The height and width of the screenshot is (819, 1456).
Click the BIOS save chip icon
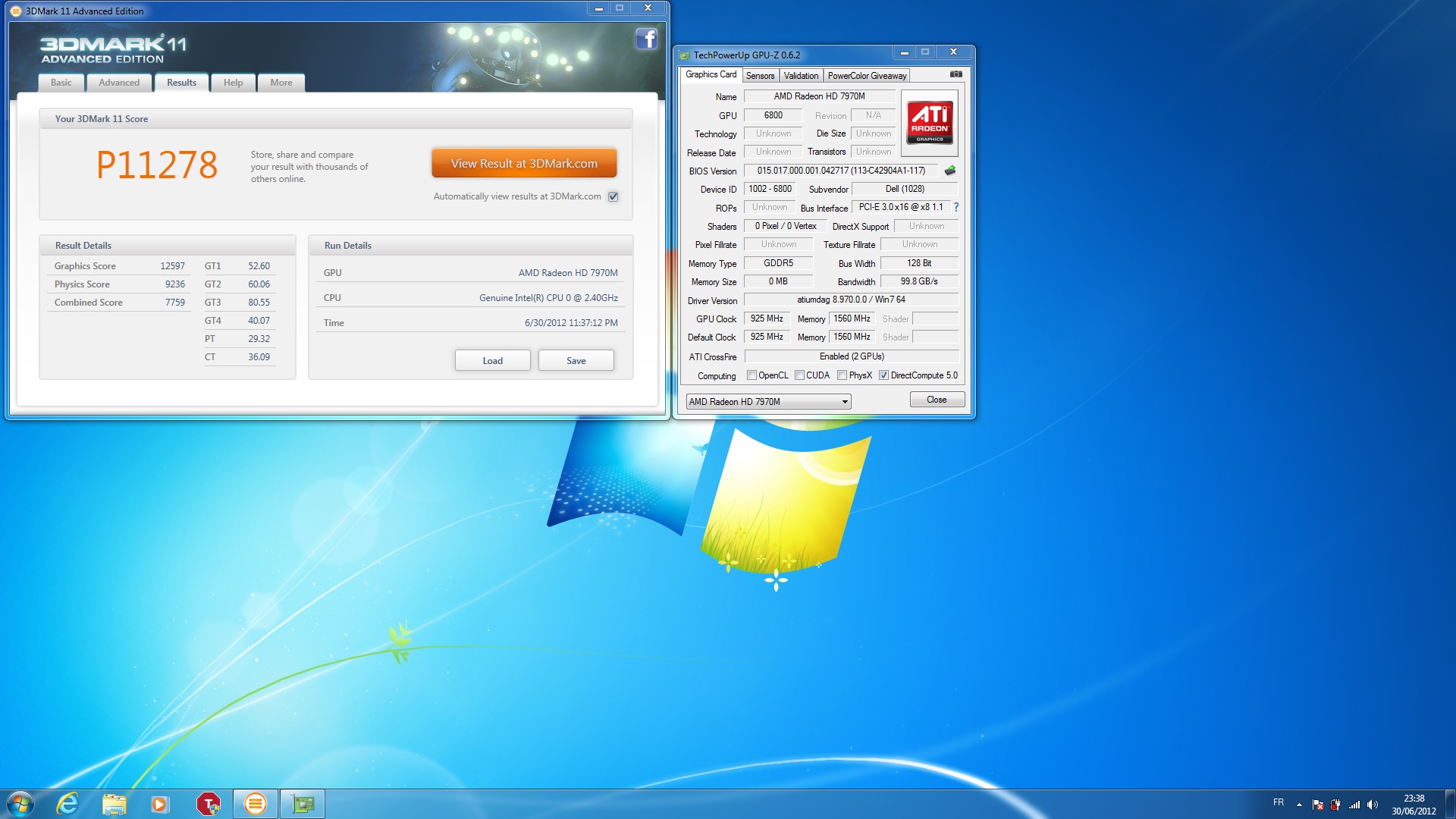click(949, 171)
